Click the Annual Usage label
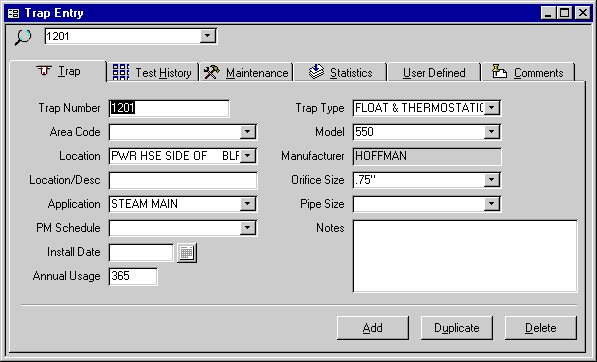This screenshot has height=362, width=597. coord(67,276)
